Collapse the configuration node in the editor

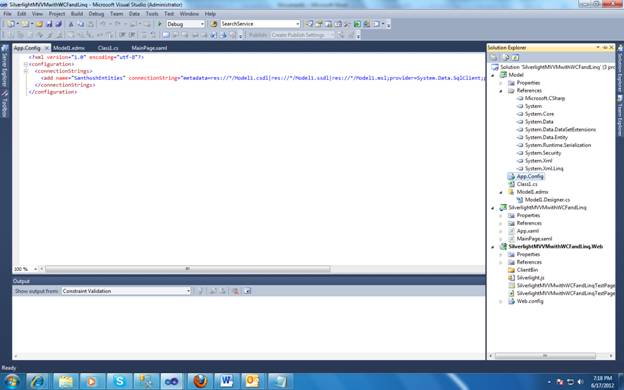pyautogui.click(x=25, y=64)
